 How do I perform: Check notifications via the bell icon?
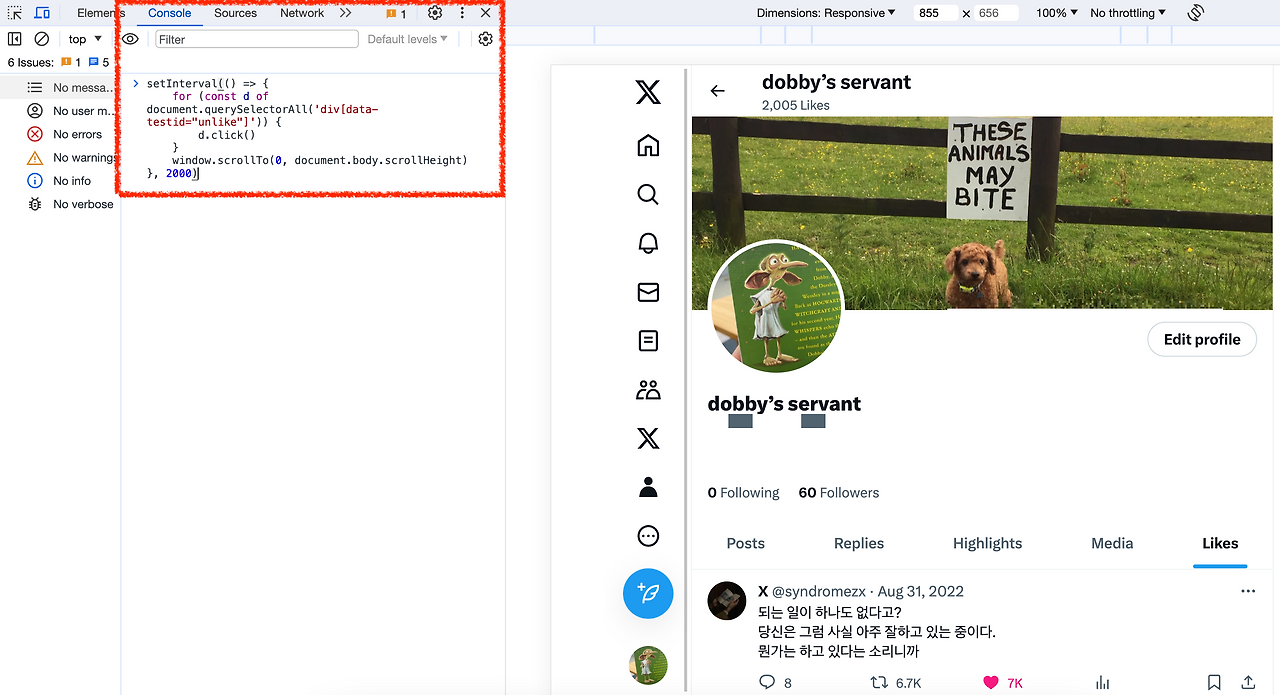click(x=648, y=243)
